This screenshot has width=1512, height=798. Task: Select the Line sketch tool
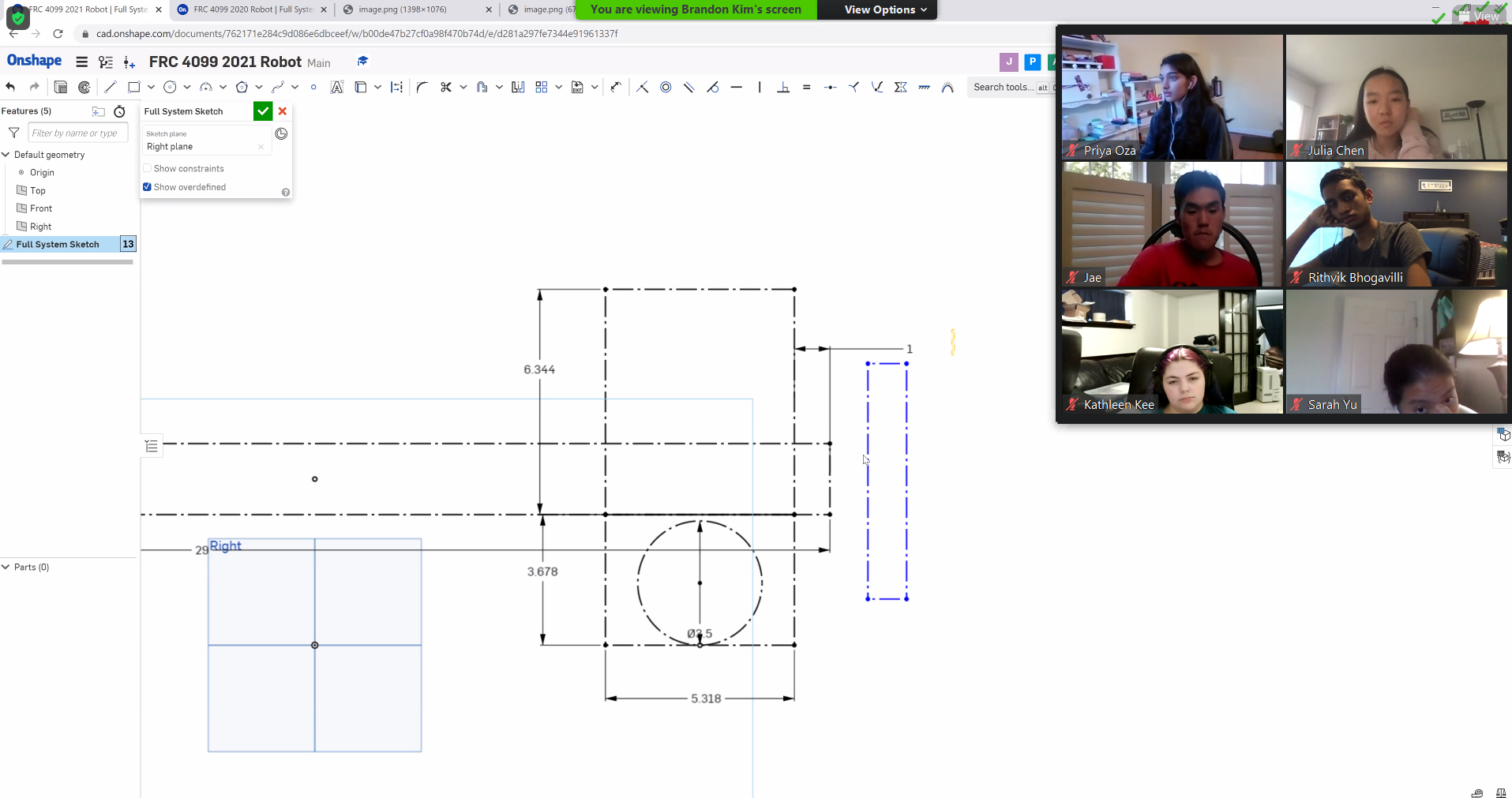[x=111, y=87]
